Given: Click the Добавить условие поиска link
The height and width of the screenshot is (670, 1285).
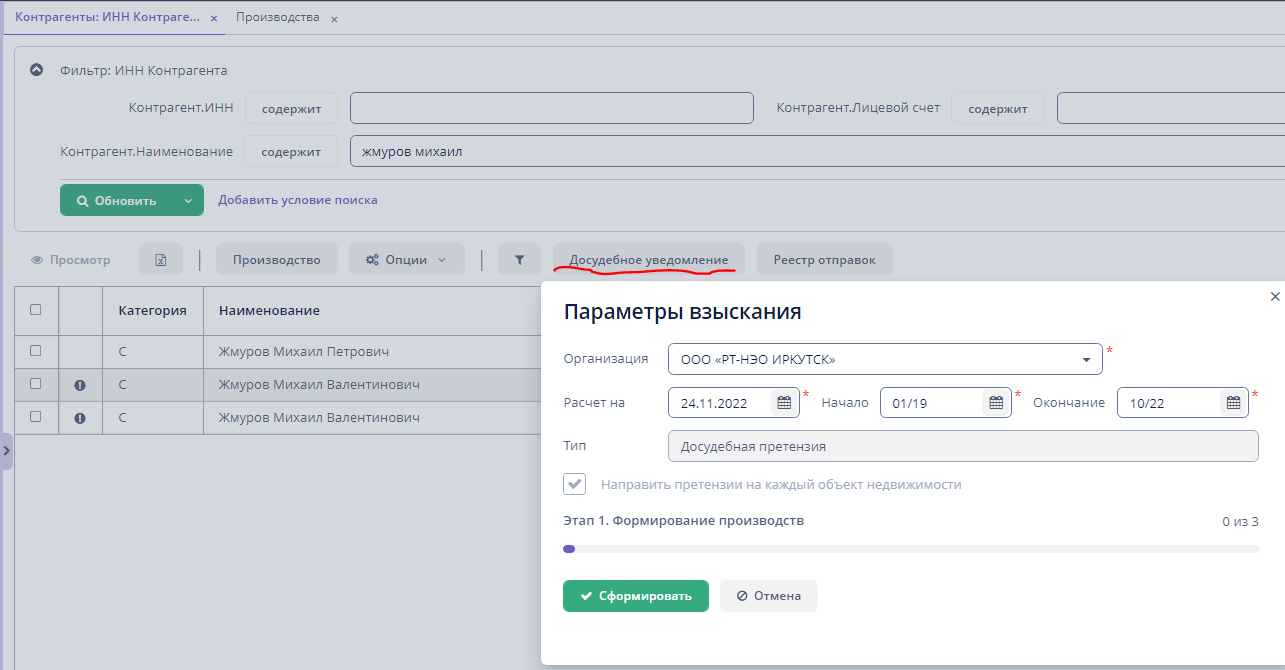Looking at the screenshot, I should pyautogui.click(x=298, y=200).
